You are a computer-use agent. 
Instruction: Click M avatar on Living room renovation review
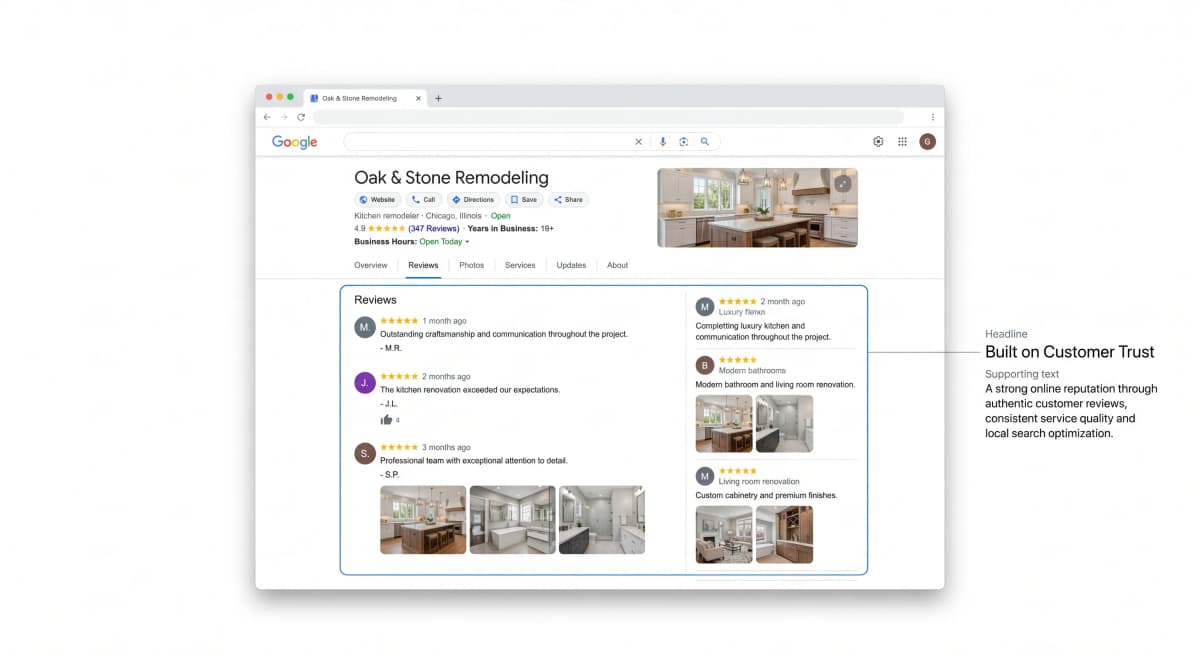(x=705, y=476)
